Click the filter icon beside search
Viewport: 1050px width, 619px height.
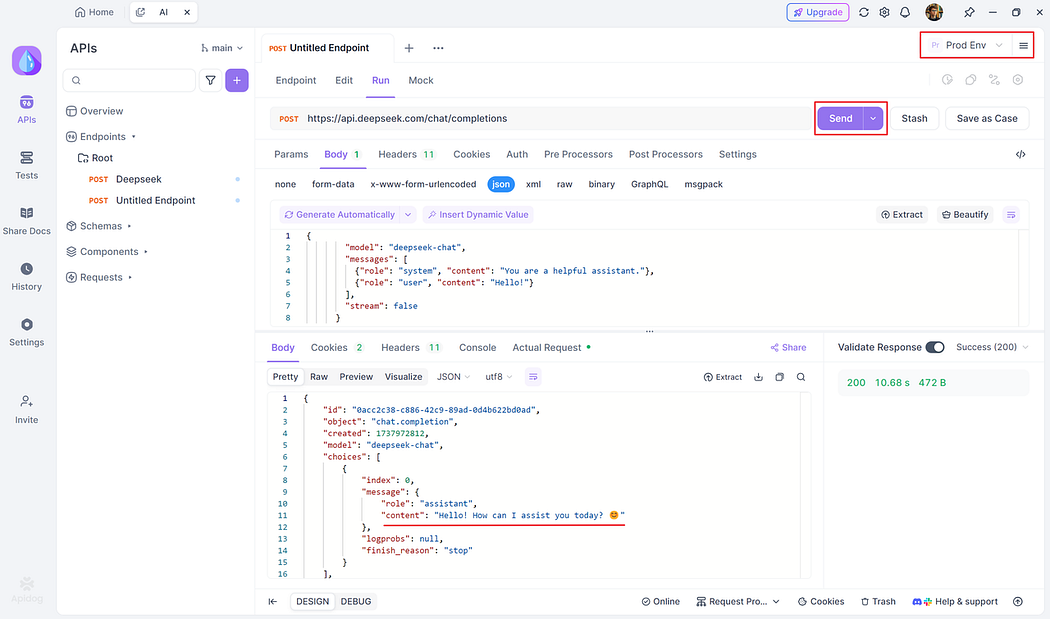210,80
